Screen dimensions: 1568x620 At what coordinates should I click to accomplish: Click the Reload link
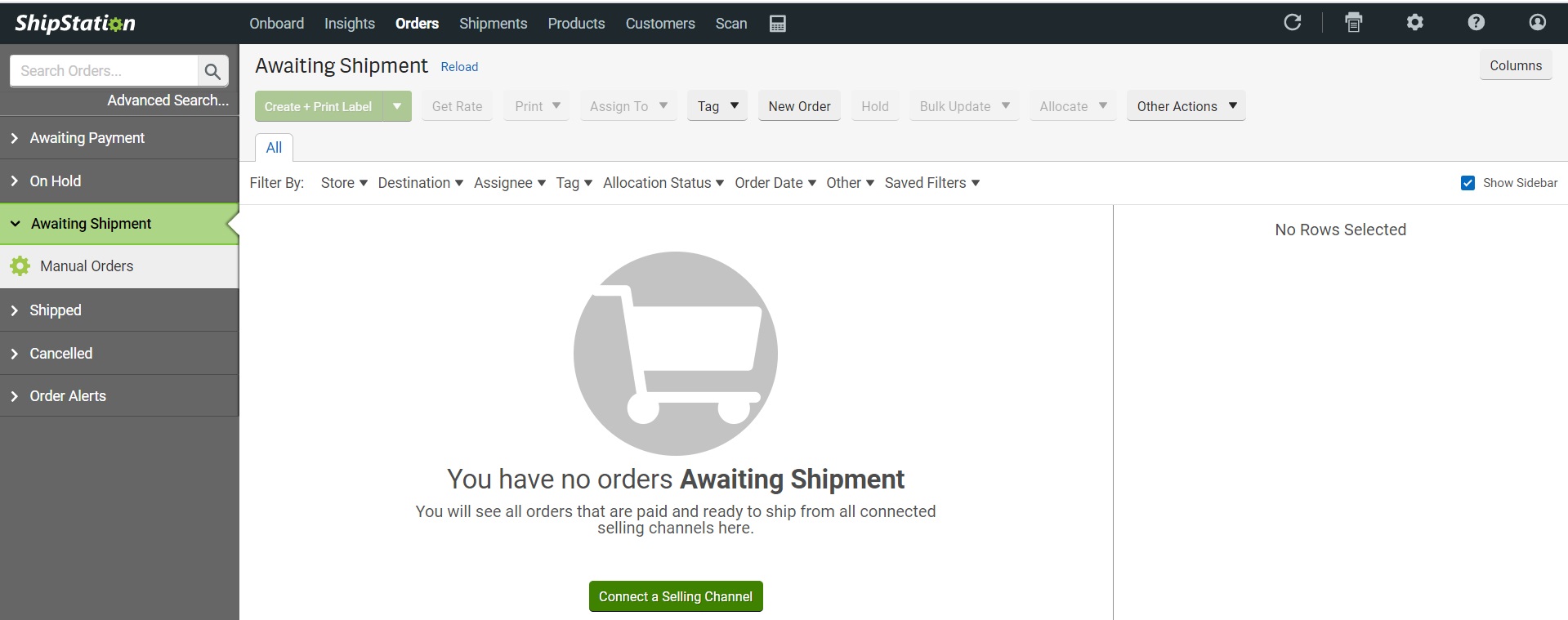pyautogui.click(x=459, y=67)
